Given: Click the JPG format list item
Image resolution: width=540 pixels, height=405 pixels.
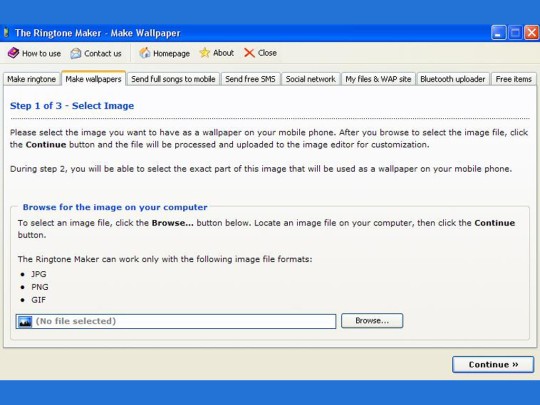Looking at the screenshot, I should [x=39, y=274].
